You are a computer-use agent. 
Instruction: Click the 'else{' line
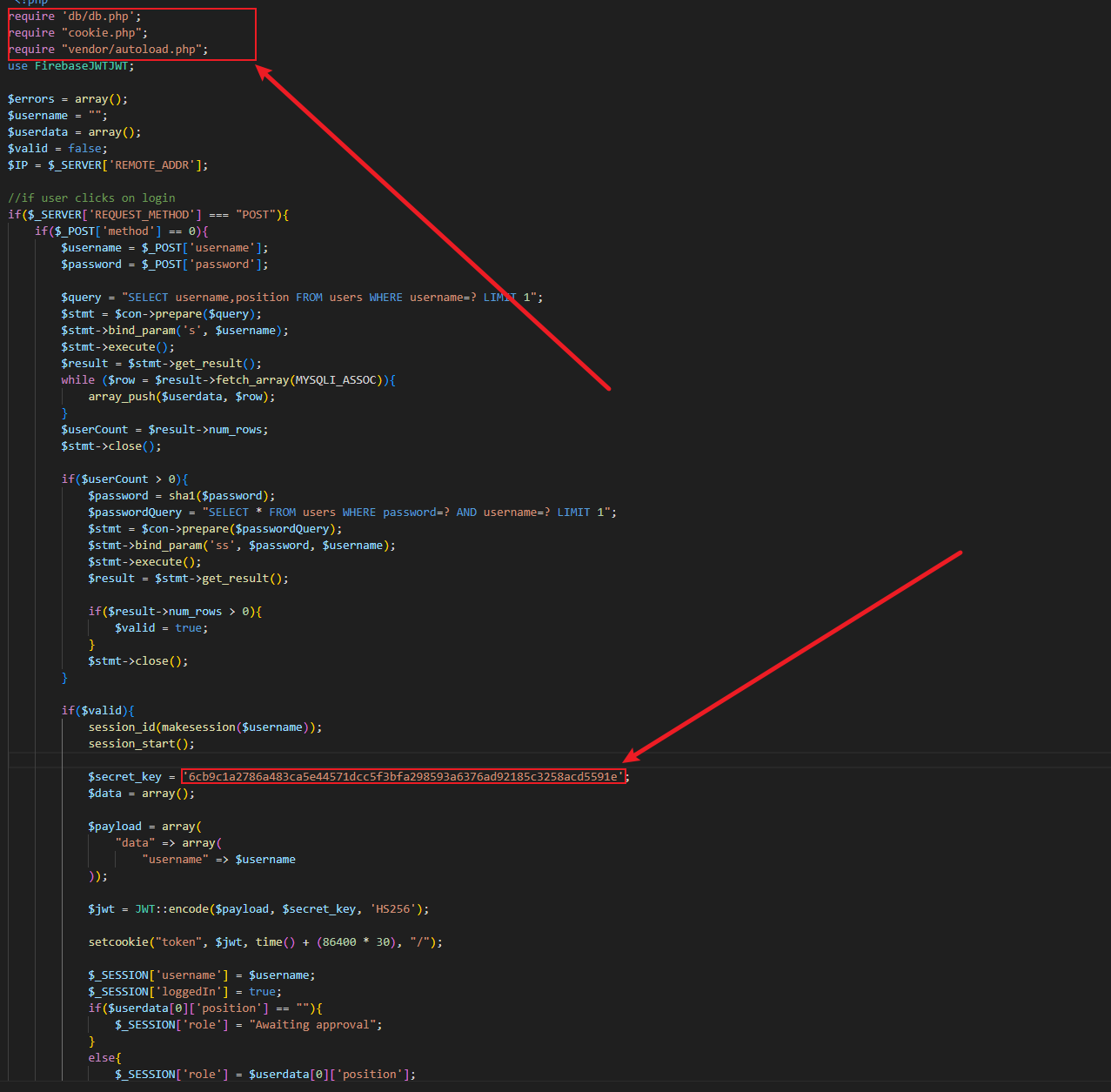tap(105, 1058)
